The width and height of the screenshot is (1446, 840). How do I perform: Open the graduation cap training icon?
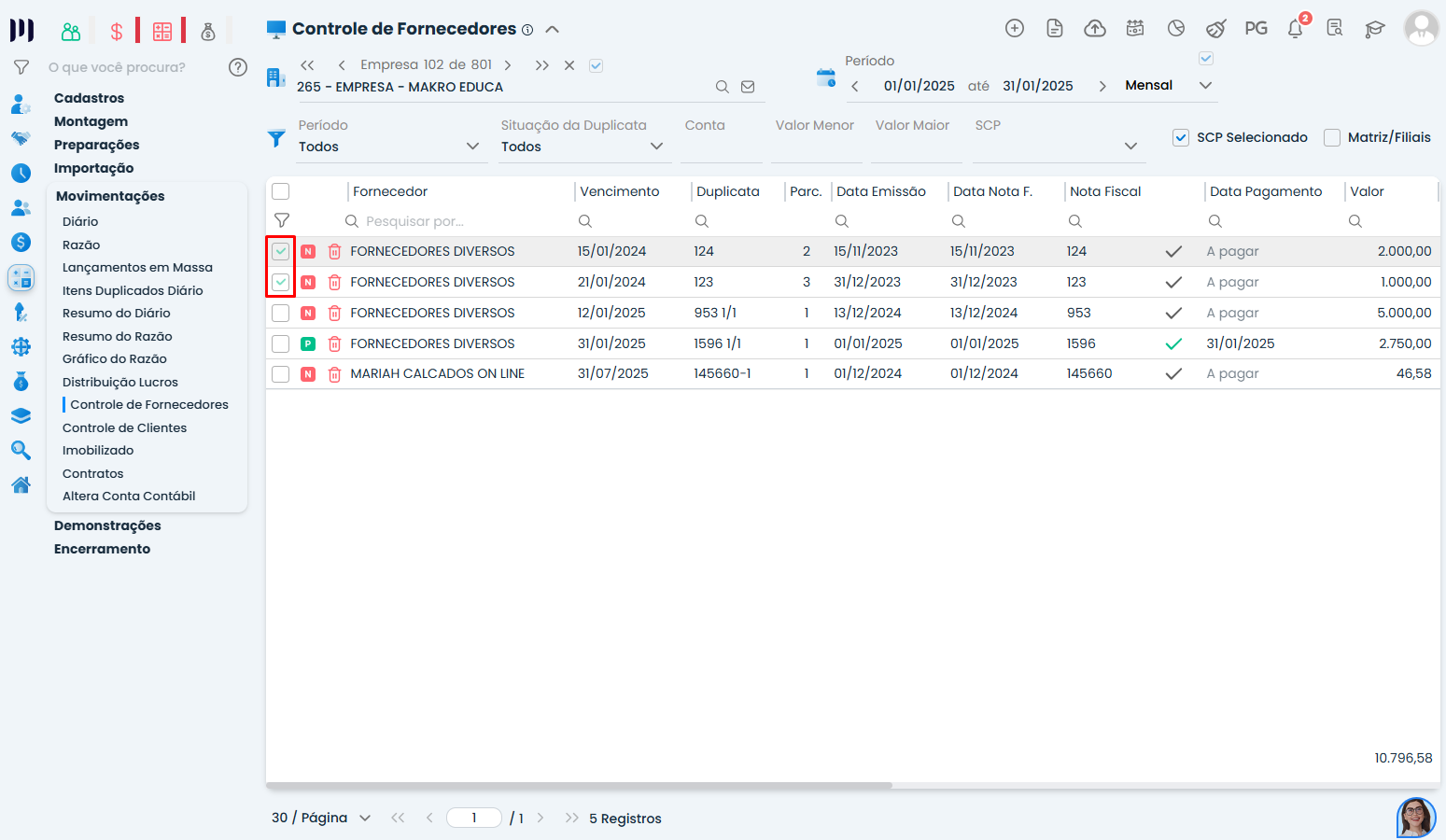click(1374, 28)
